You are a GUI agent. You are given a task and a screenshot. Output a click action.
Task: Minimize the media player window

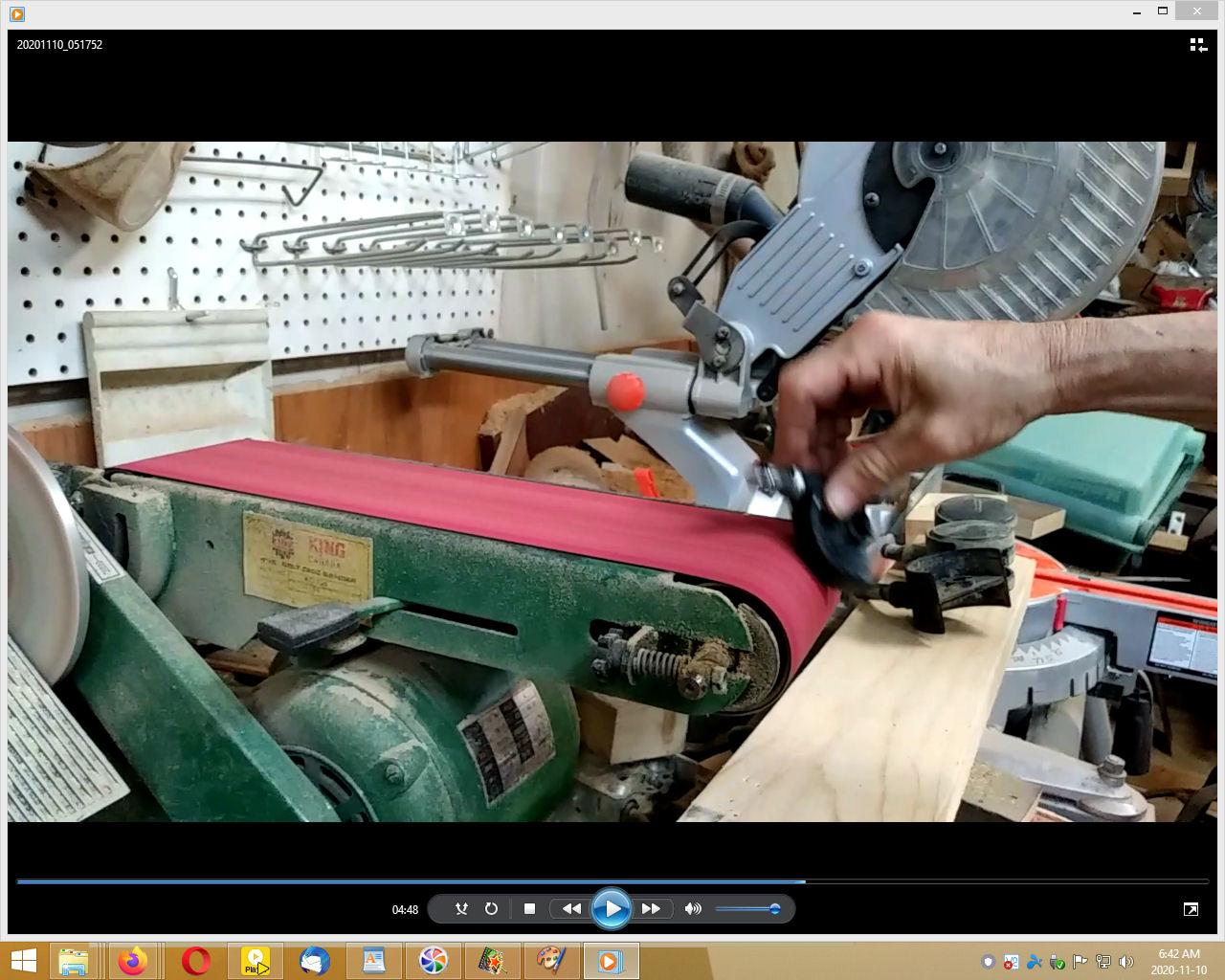[1138, 11]
